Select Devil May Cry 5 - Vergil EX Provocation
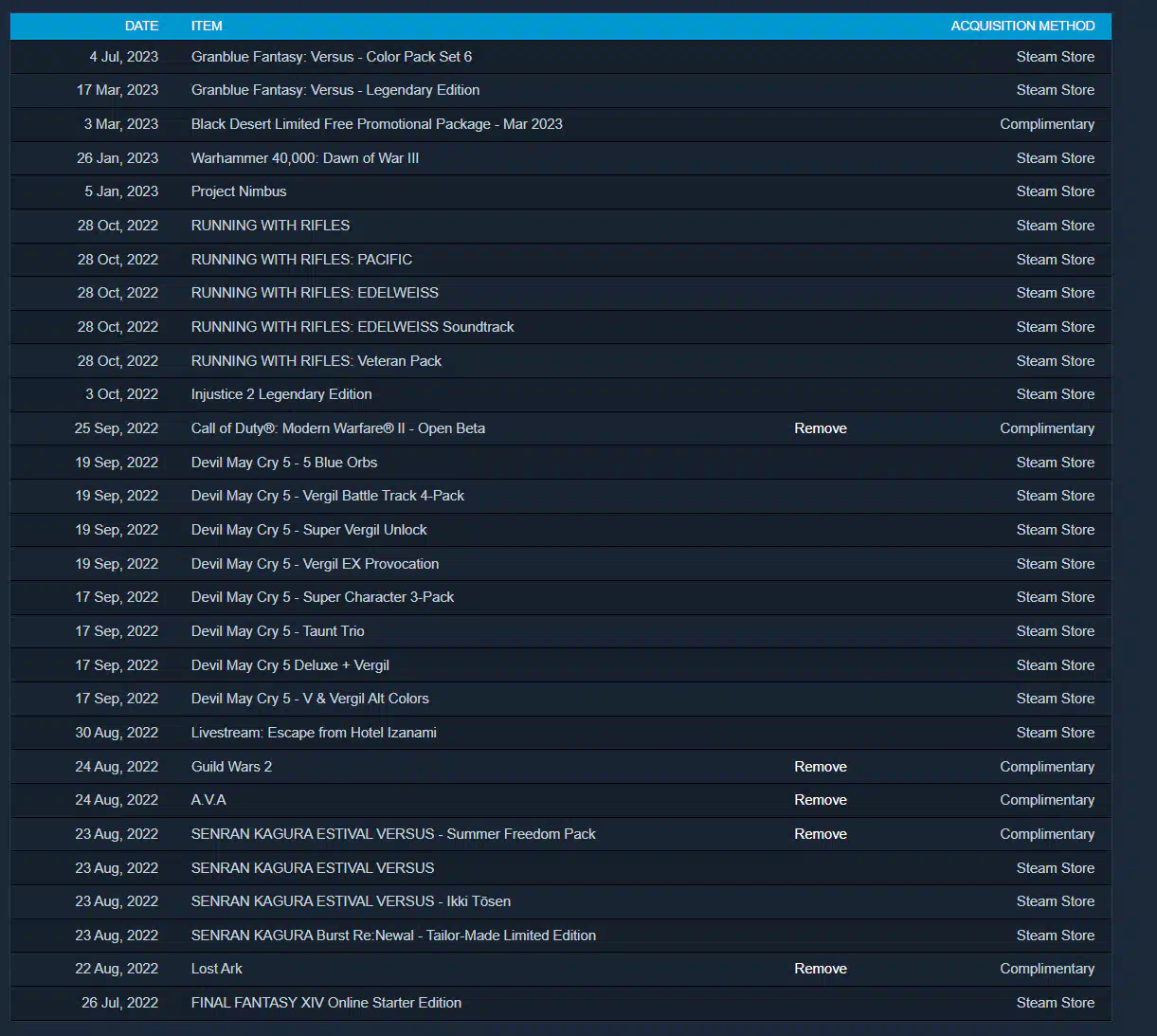Viewport: 1157px width, 1036px height. point(315,564)
